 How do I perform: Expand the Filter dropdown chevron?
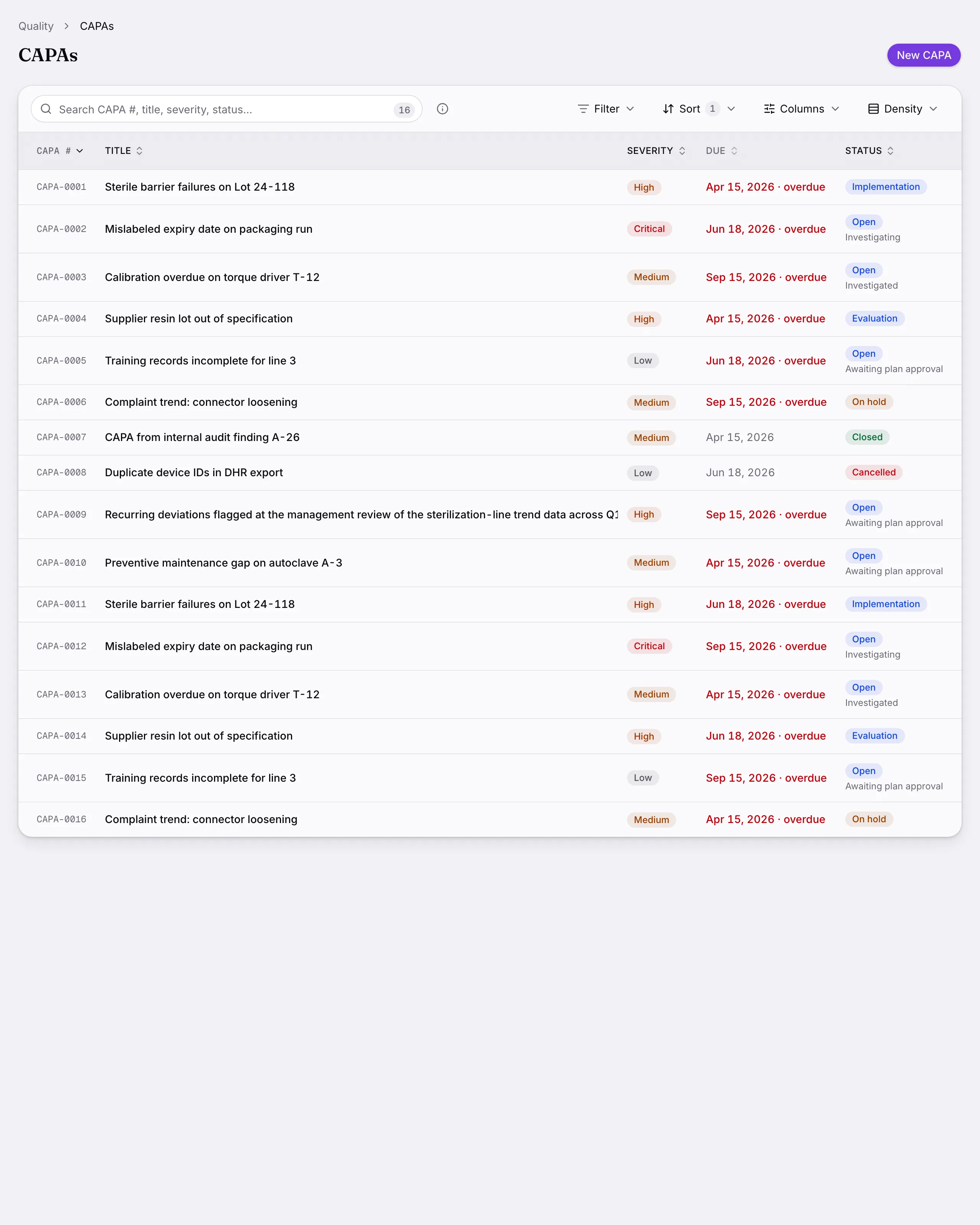click(x=630, y=108)
